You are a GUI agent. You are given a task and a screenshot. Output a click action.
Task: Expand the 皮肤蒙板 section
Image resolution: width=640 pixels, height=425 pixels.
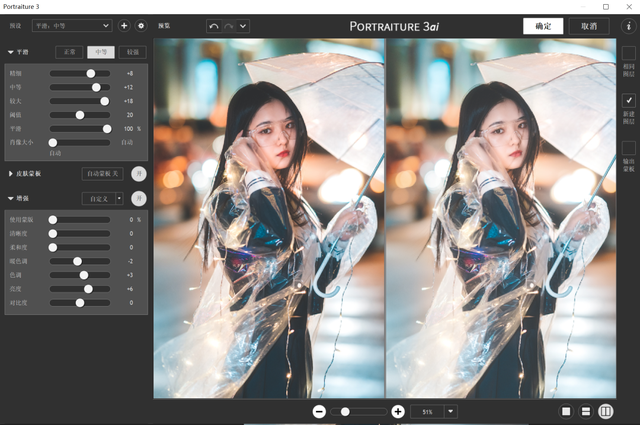(x=11, y=173)
